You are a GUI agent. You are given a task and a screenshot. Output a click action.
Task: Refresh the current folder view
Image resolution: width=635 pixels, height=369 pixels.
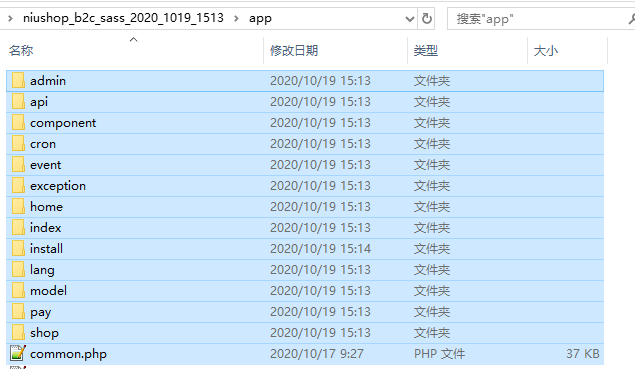[426, 19]
